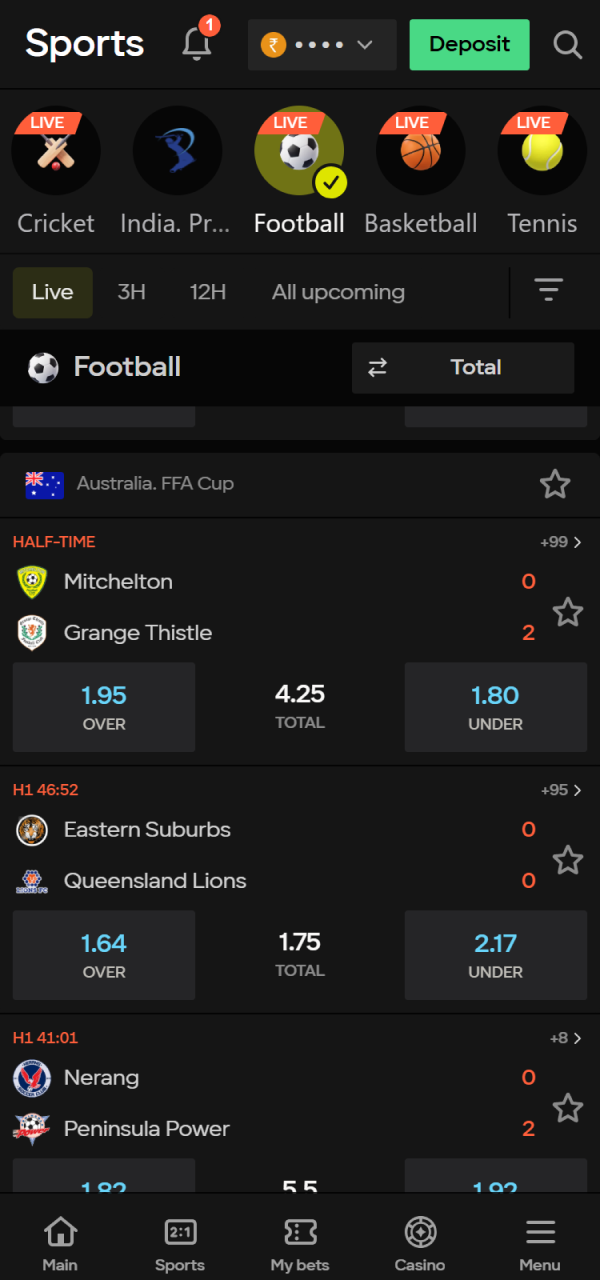Screen dimensions: 600x1280
Task: Open the wallet balance dropdown
Action: click(322, 45)
